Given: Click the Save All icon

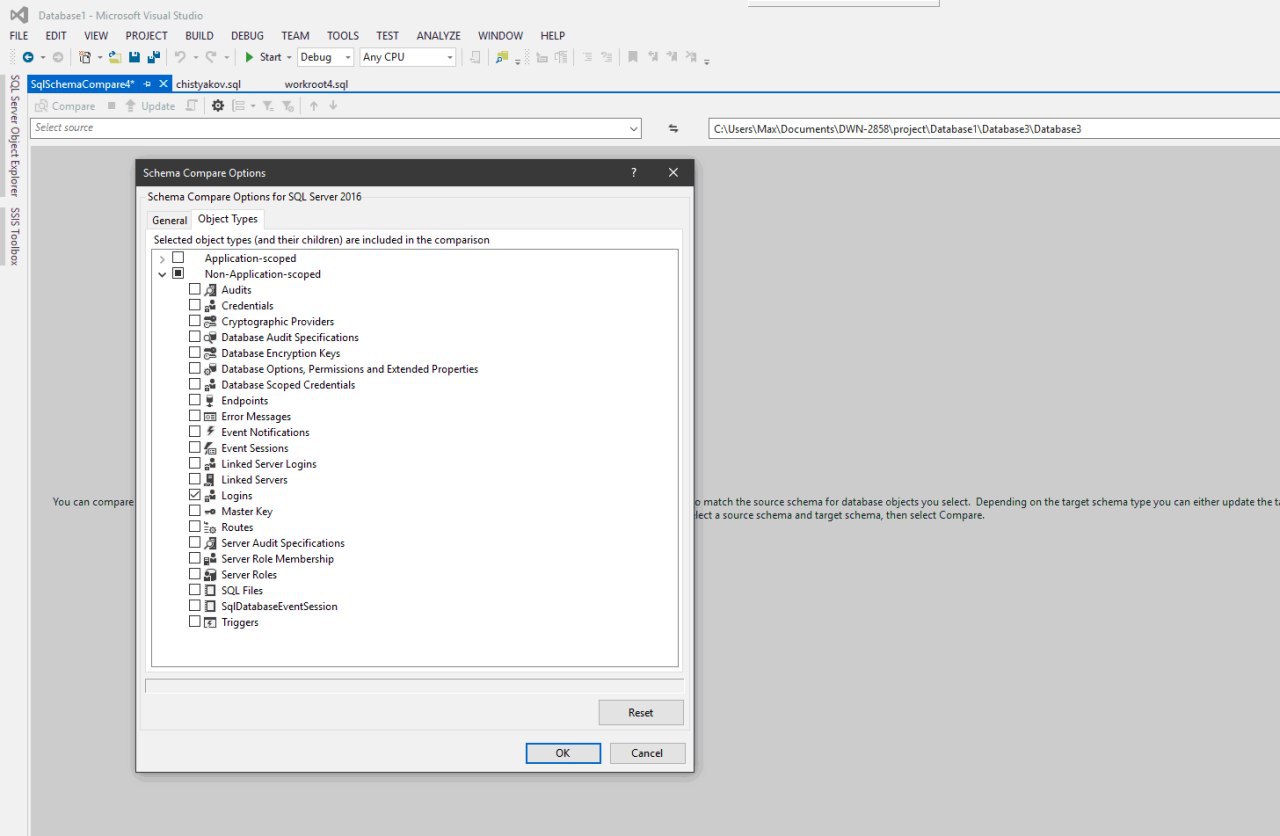Looking at the screenshot, I should coord(153,57).
